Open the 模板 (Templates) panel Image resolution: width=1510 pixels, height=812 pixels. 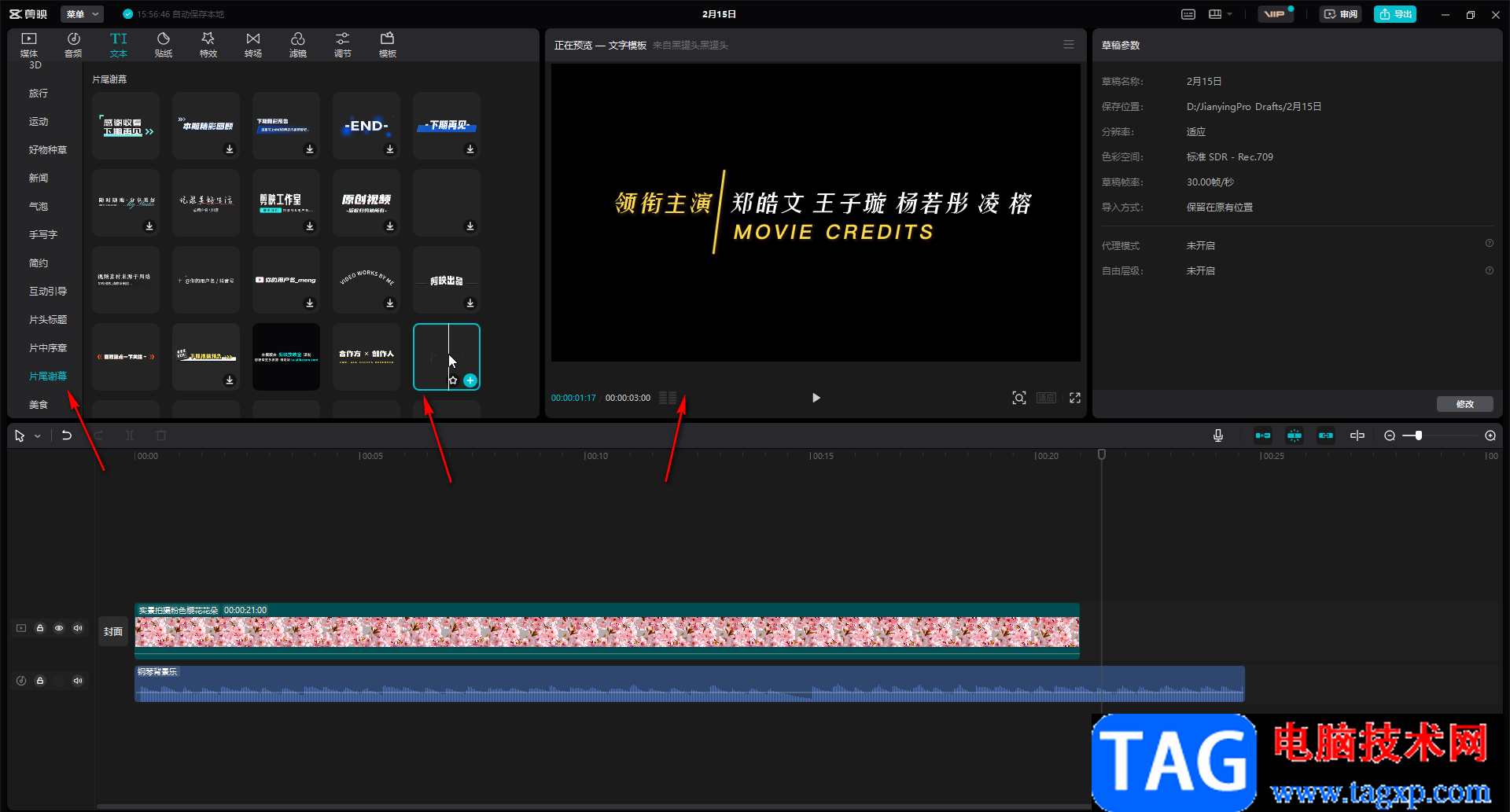[x=388, y=45]
